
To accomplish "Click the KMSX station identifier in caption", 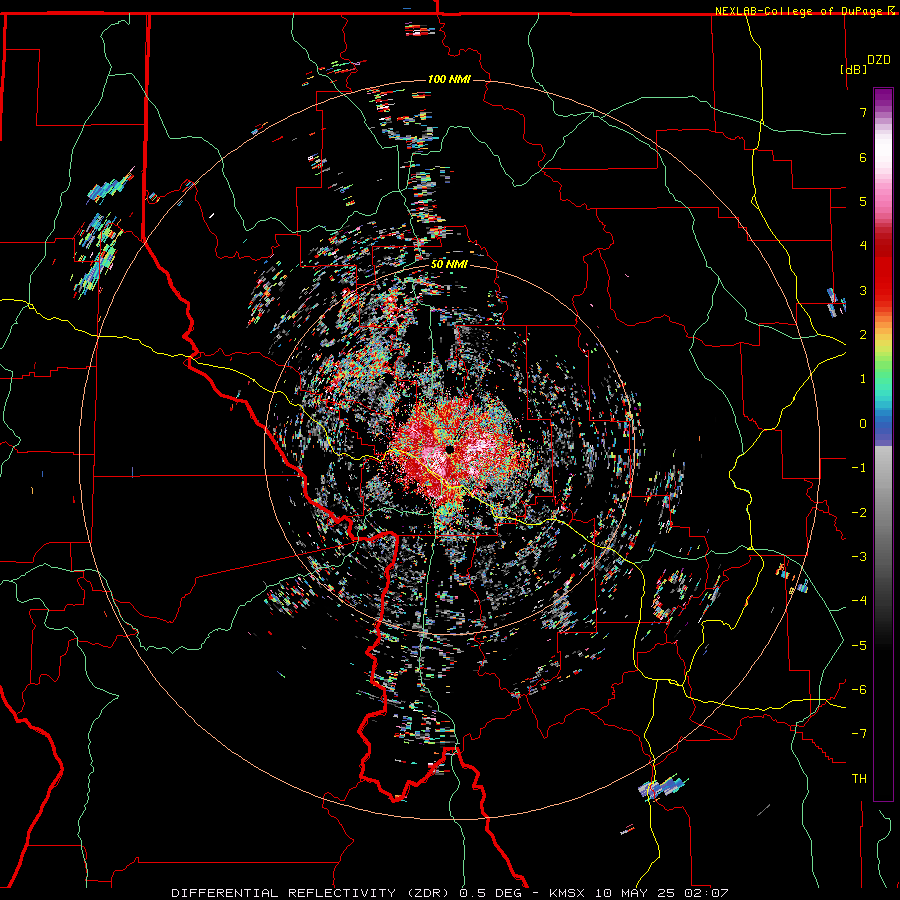I will coord(569,893).
